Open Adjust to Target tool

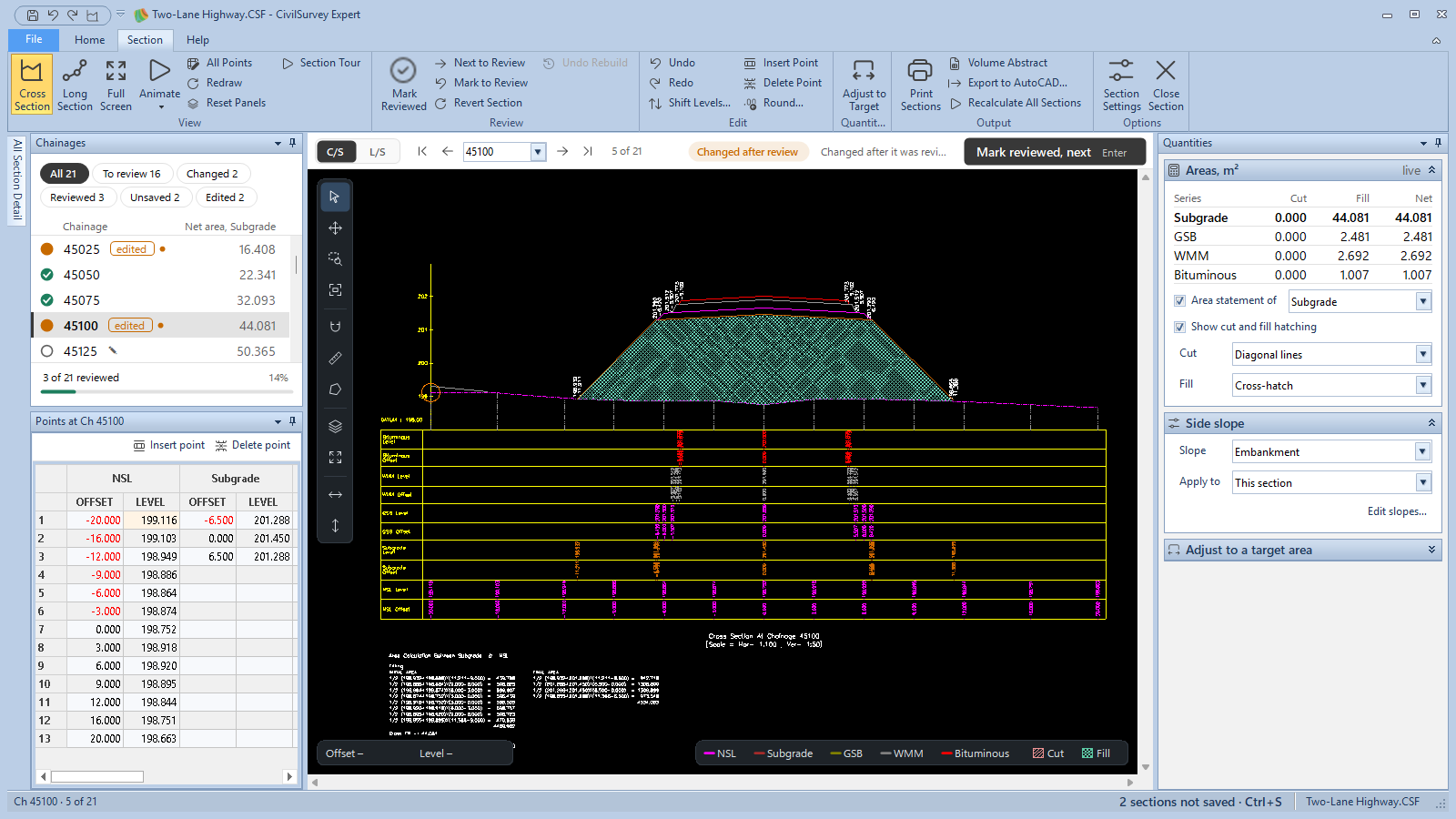click(x=864, y=84)
